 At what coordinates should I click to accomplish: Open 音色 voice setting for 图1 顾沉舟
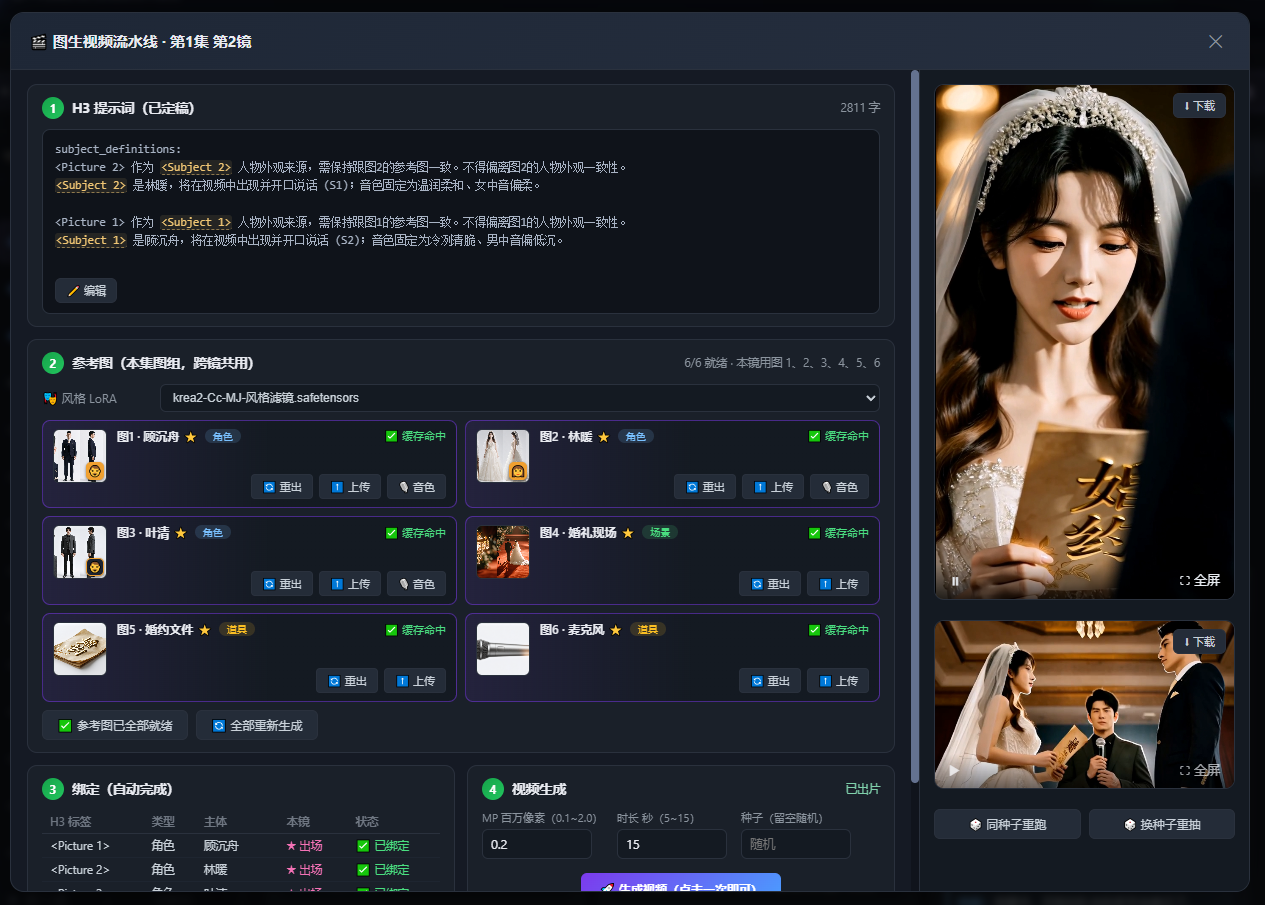click(417, 487)
